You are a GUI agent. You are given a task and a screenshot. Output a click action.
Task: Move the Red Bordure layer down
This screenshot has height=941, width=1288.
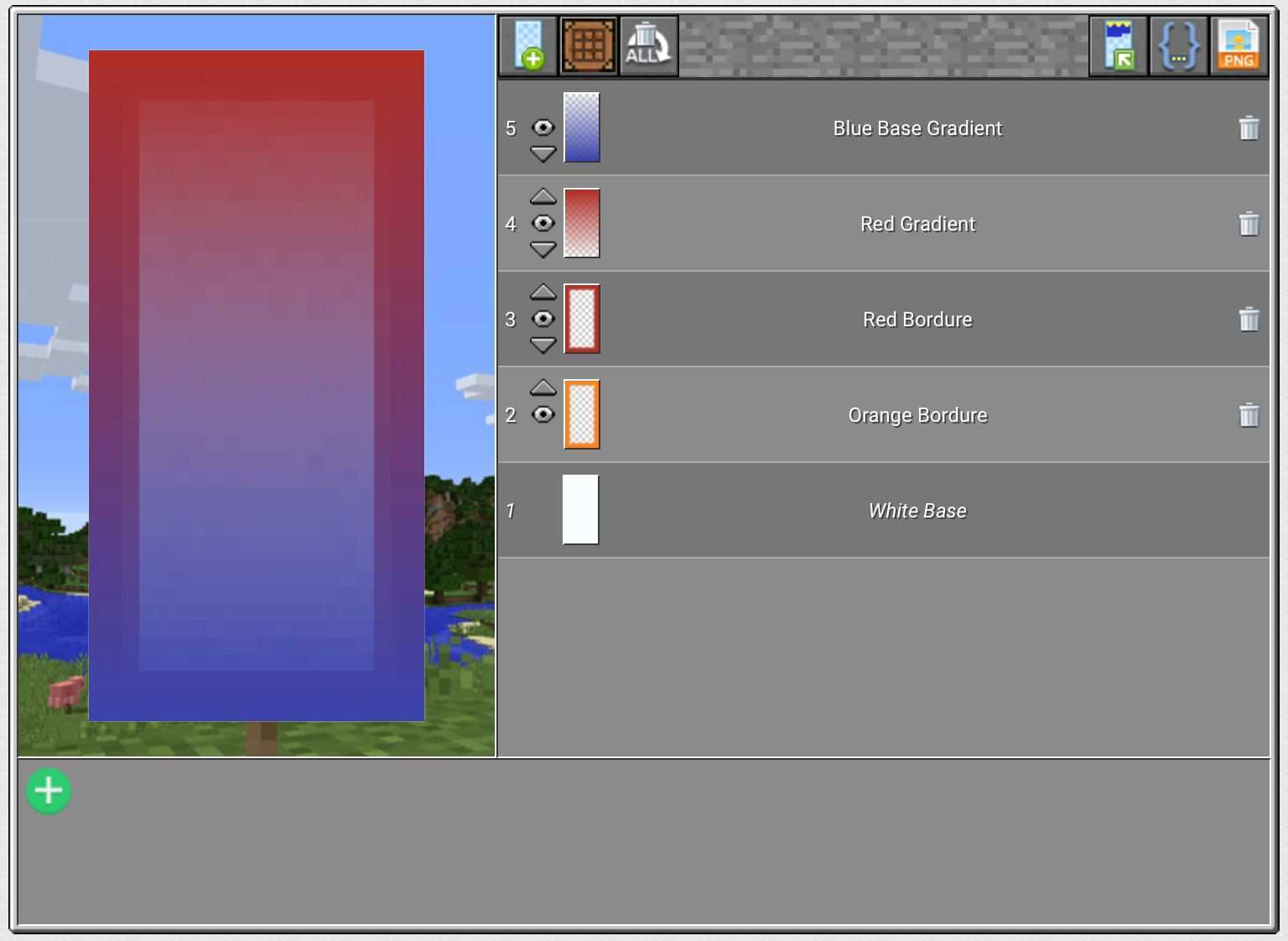pyautogui.click(x=543, y=345)
